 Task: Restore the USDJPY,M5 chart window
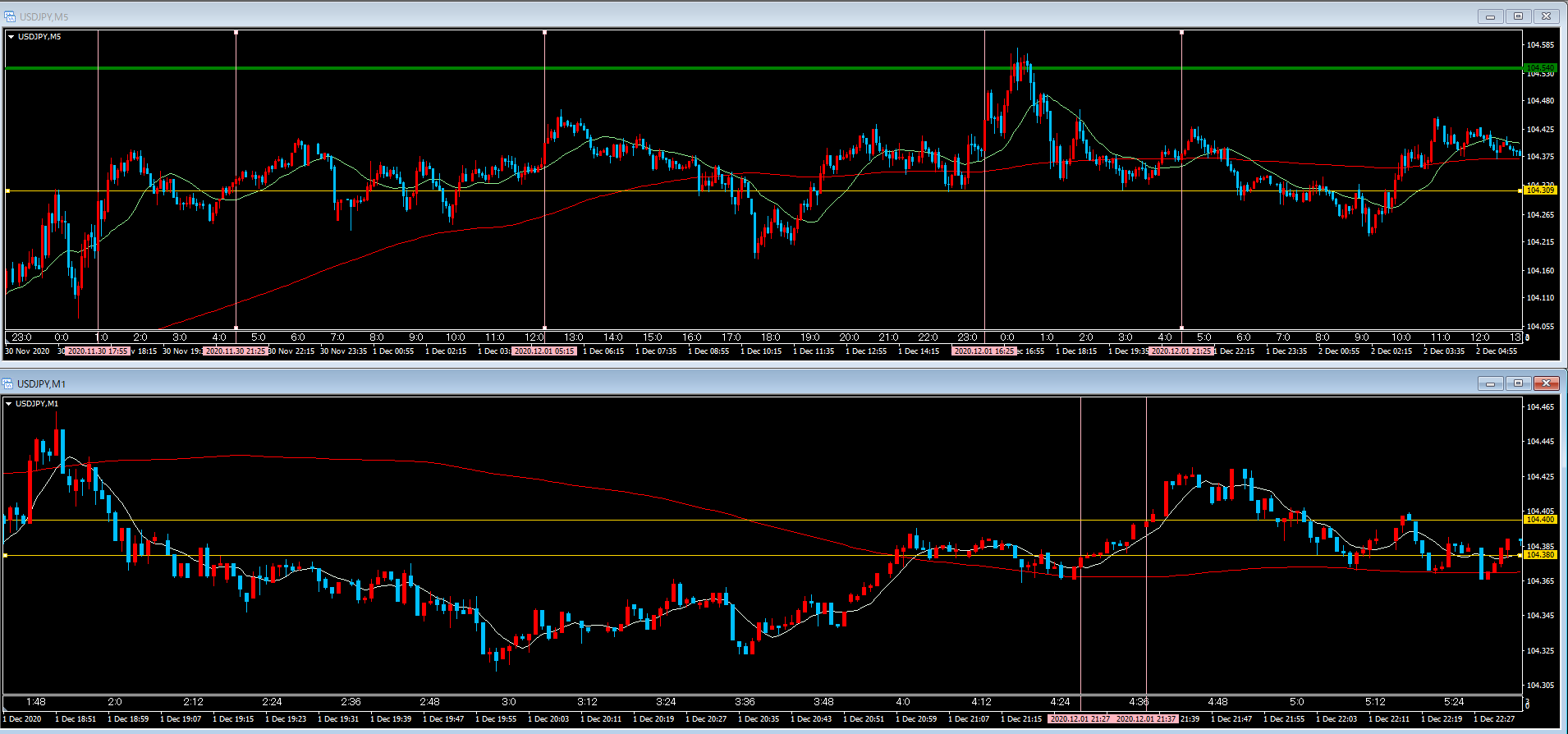1518,16
